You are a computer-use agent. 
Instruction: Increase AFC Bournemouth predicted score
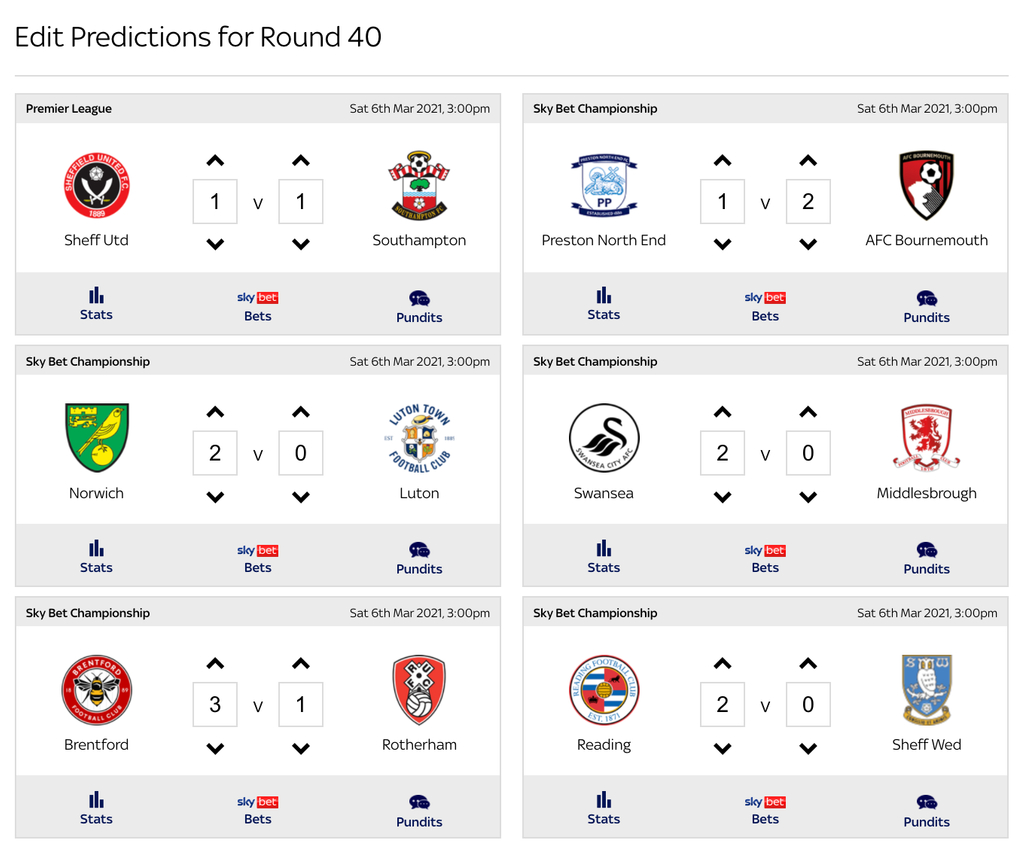pyautogui.click(x=808, y=161)
